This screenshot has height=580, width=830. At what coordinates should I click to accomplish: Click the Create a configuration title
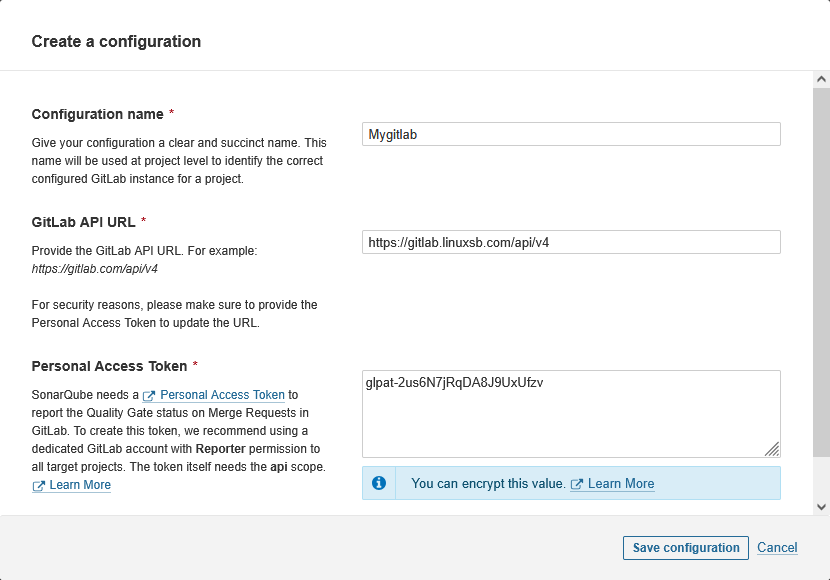(x=116, y=41)
